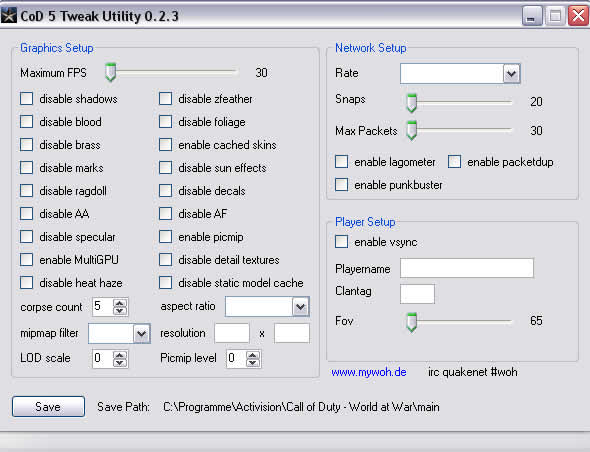Screen dimensions: 590x452
Task: Minimize the CoD 5 Tweak Utility window
Action: tap(532, 16)
